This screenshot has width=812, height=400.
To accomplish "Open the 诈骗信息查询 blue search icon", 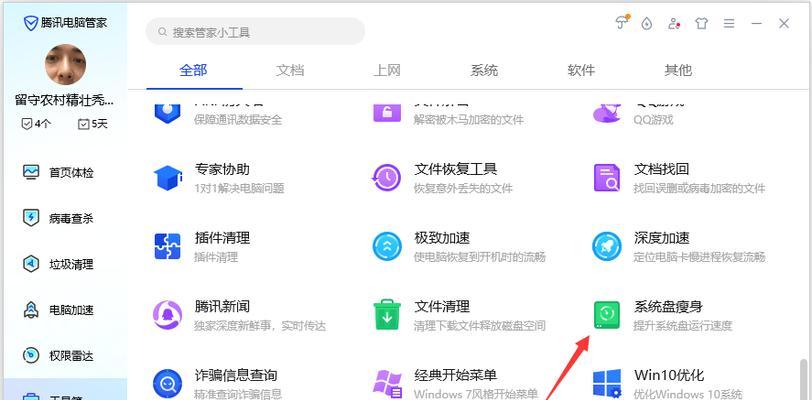I will (x=168, y=384).
